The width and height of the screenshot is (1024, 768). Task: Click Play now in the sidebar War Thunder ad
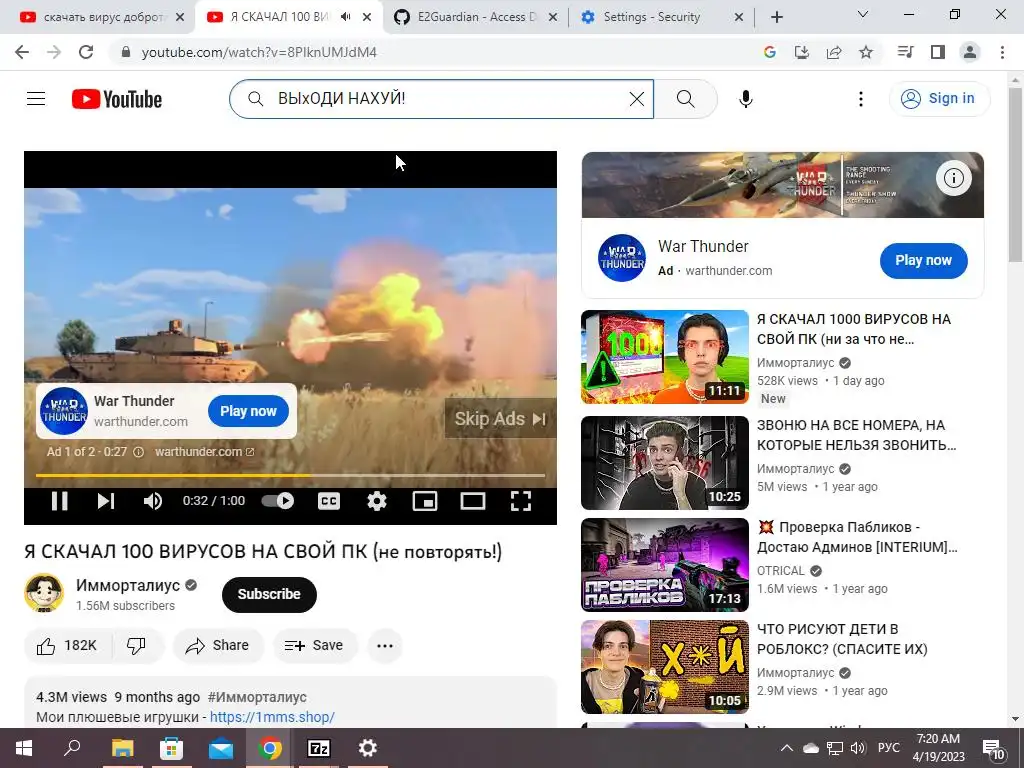point(923,261)
